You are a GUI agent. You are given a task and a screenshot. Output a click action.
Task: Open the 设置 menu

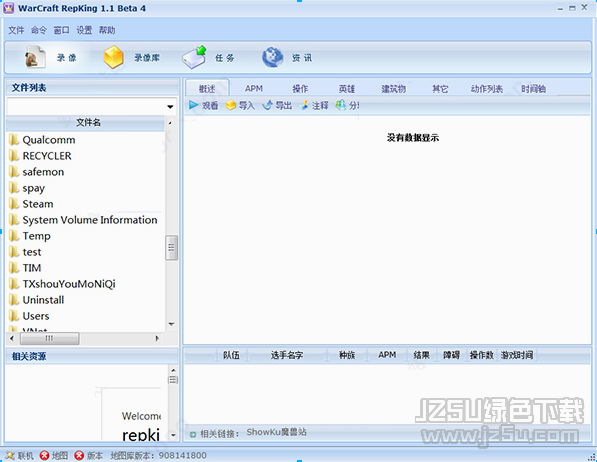pyautogui.click(x=84, y=30)
